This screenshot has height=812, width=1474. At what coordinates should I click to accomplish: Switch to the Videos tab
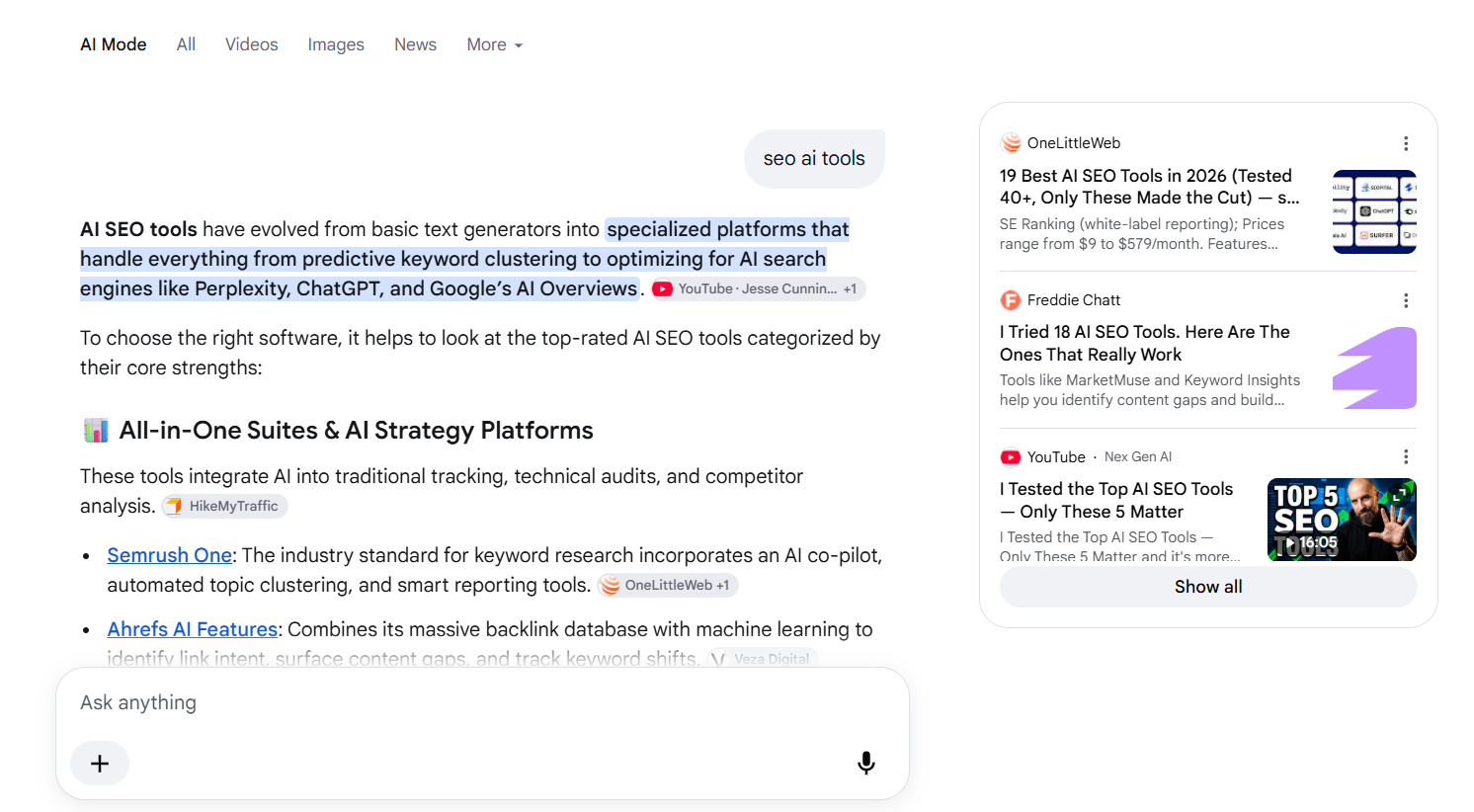pos(251,44)
